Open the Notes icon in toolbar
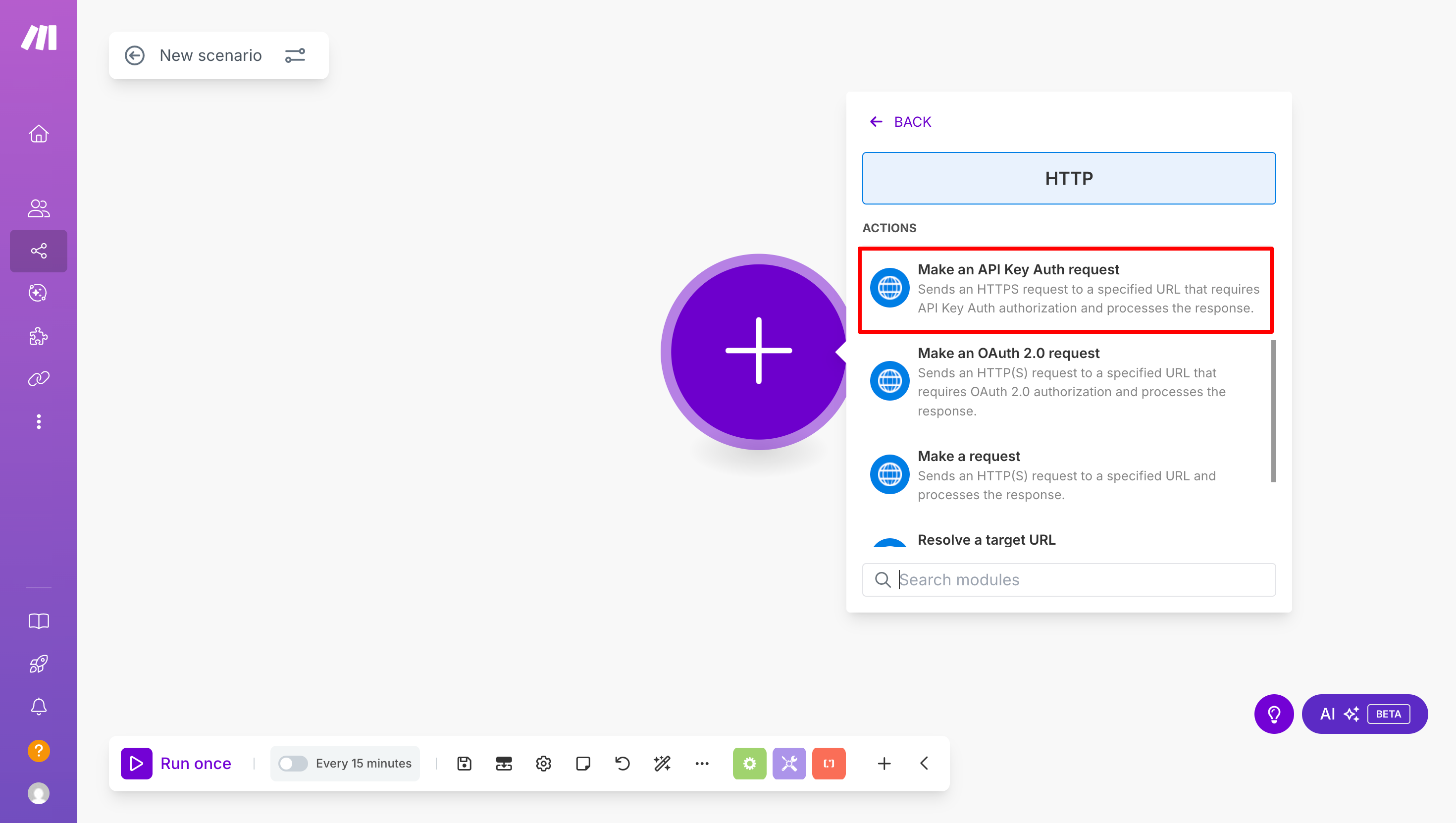The width and height of the screenshot is (1456, 823). click(x=583, y=763)
